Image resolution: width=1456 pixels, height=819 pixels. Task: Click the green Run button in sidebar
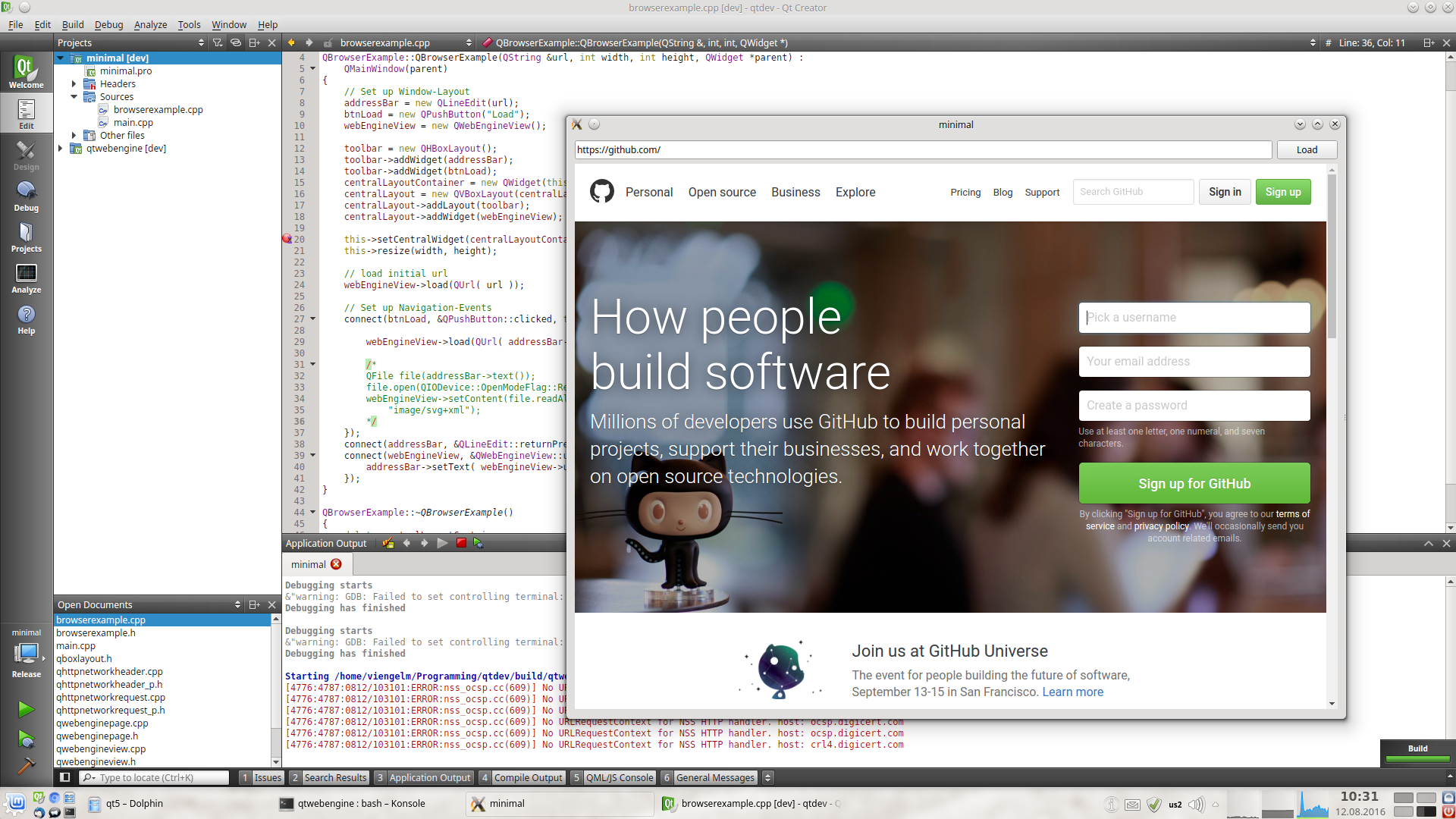[26, 709]
